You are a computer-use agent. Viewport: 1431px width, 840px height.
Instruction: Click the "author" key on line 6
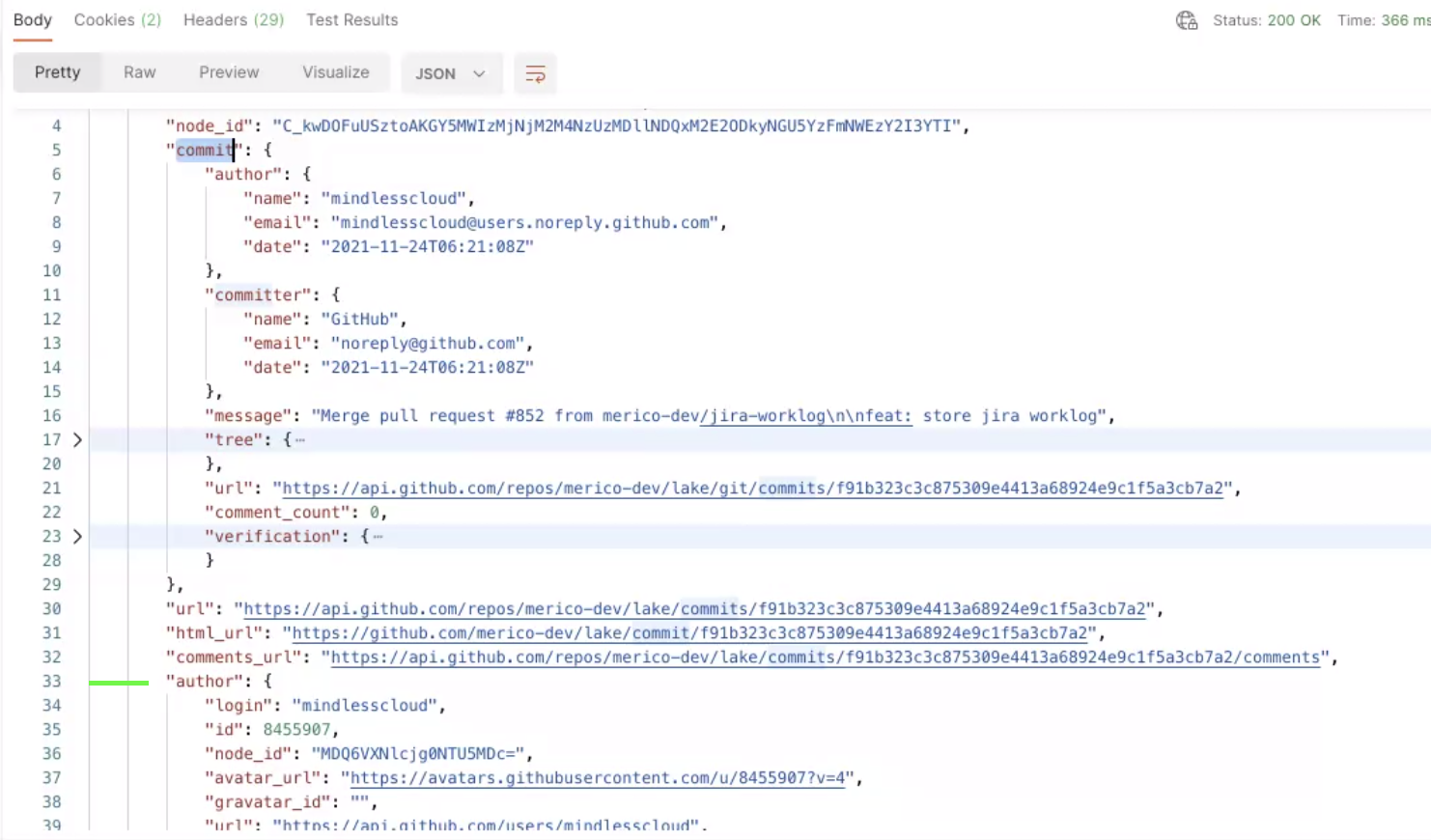(x=243, y=175)
